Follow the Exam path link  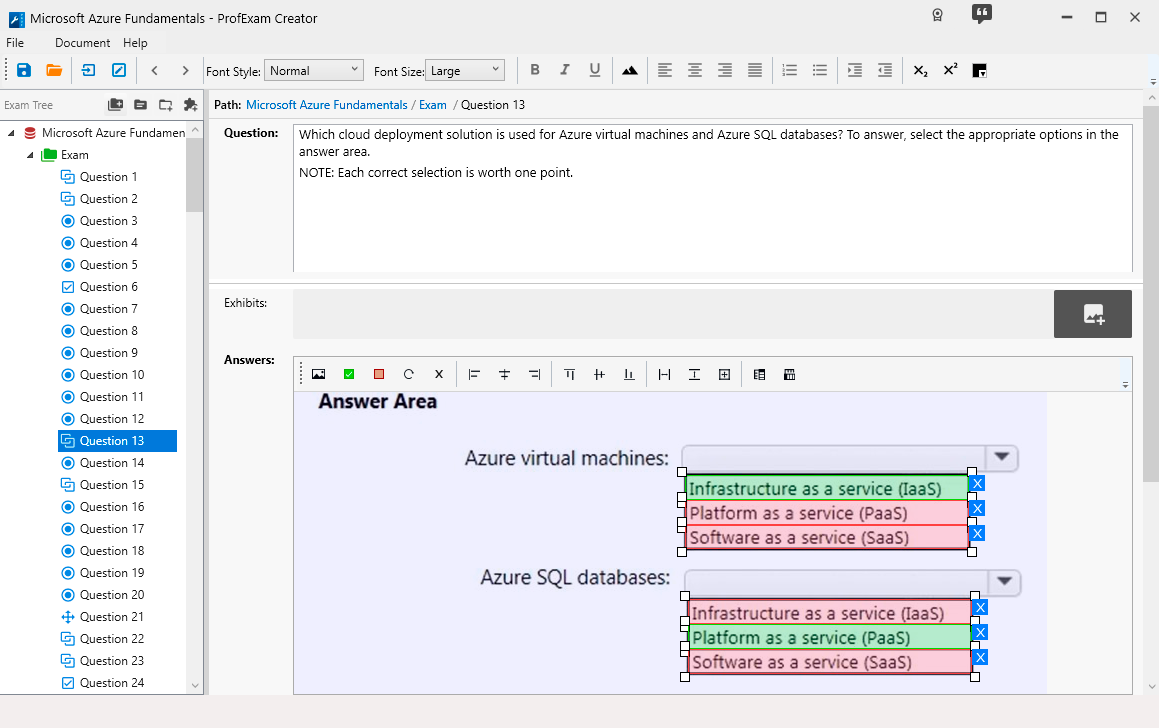point(432,105)
